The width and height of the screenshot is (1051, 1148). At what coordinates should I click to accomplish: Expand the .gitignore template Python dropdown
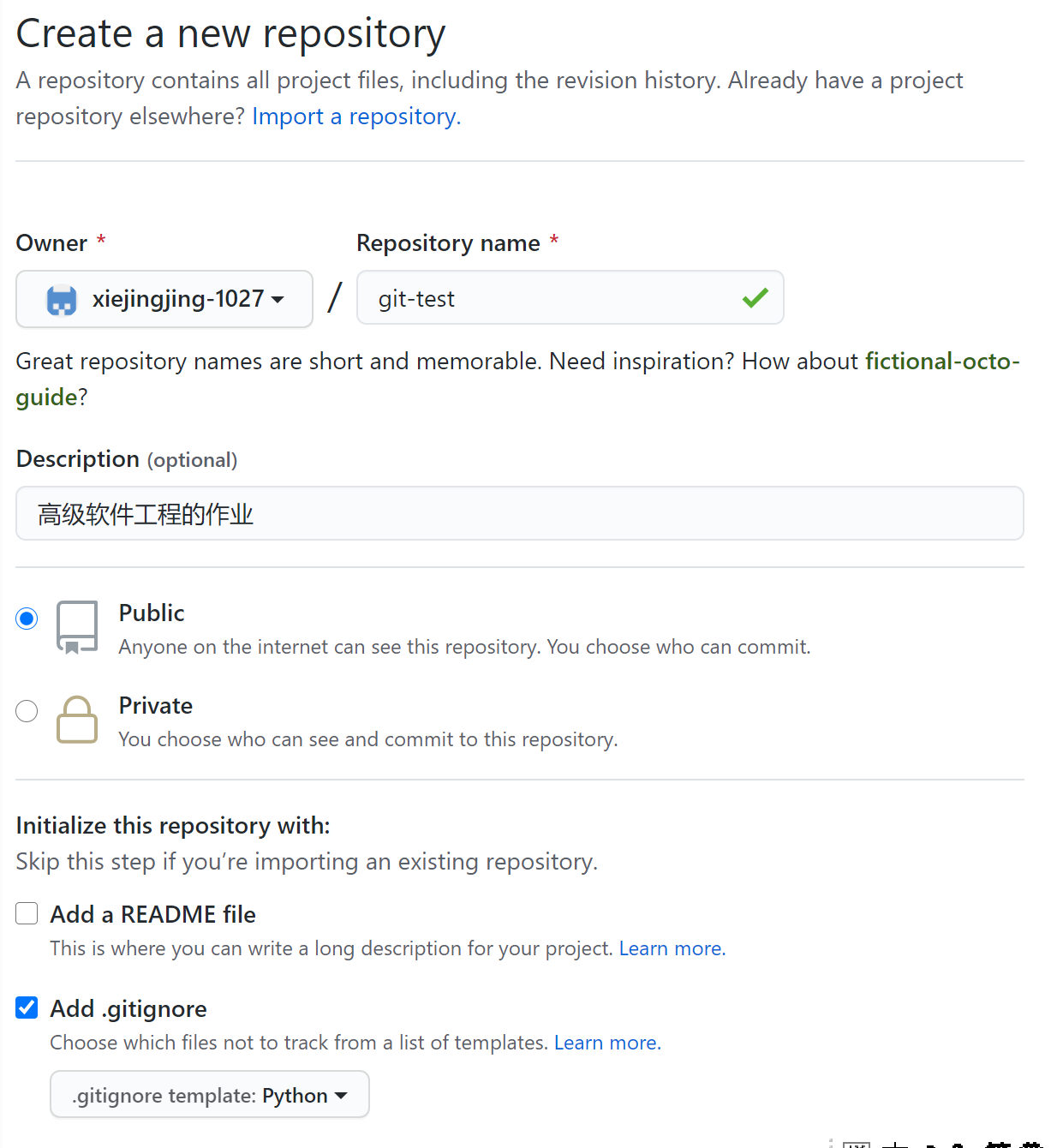pyautogui.click(x=209, y=1095)
